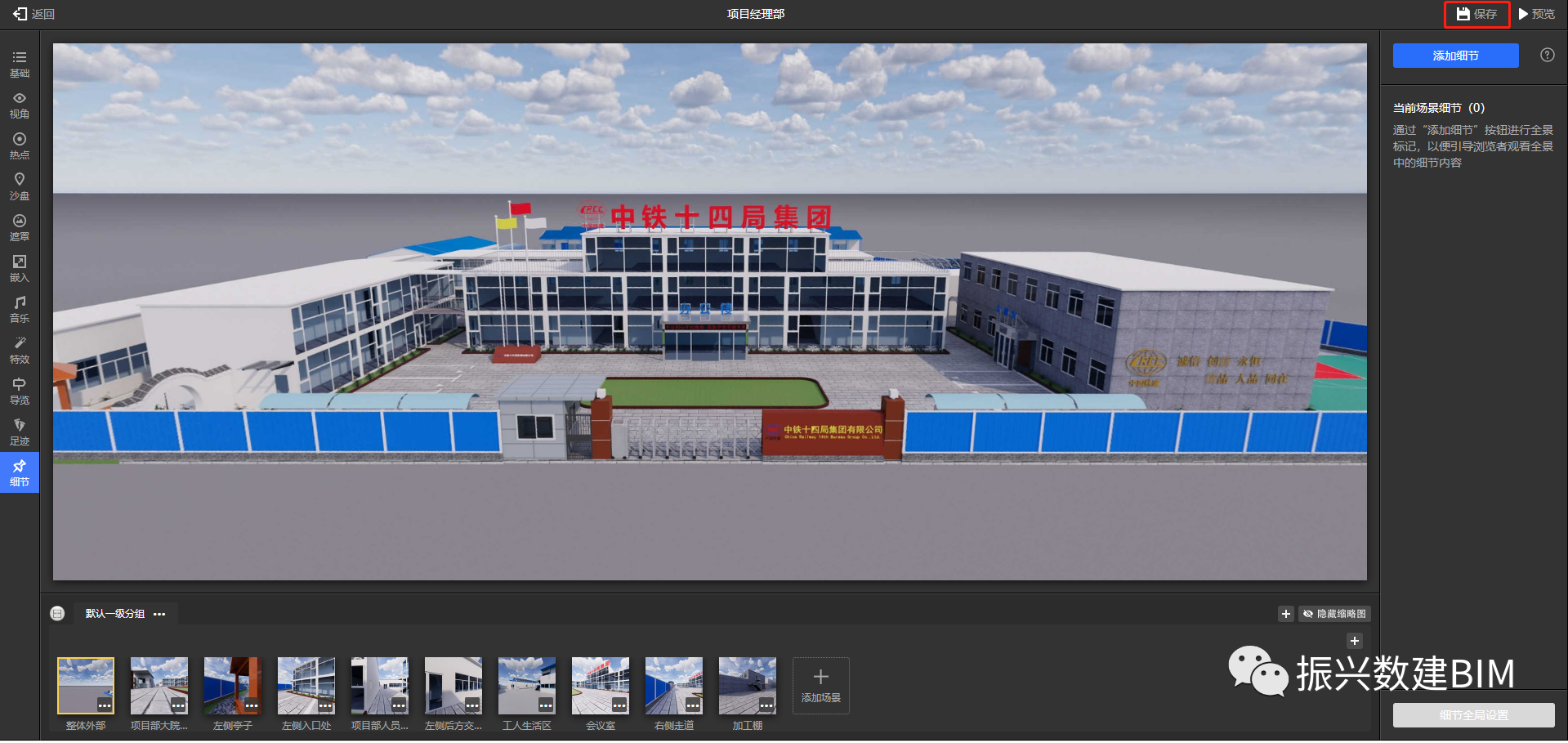This screenshot has height=743, width=1568.
Task: Open the more menu on 整体外部 thumbnail
Action: click(x=105, y=705)
